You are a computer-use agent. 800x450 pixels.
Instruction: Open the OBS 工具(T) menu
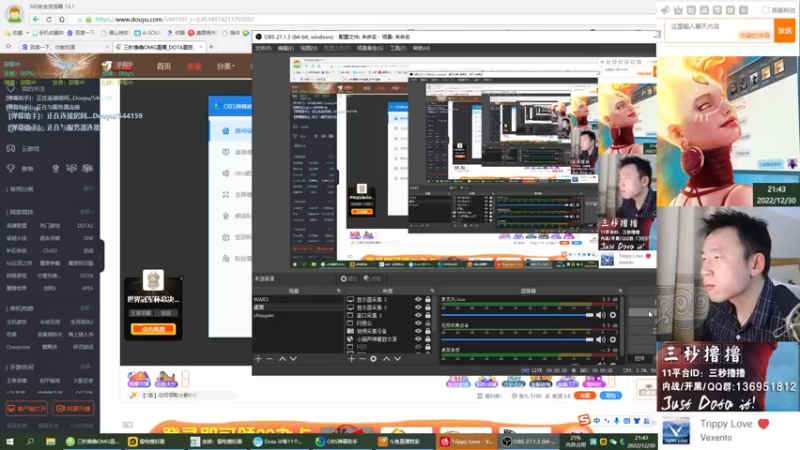coord(398,48)
